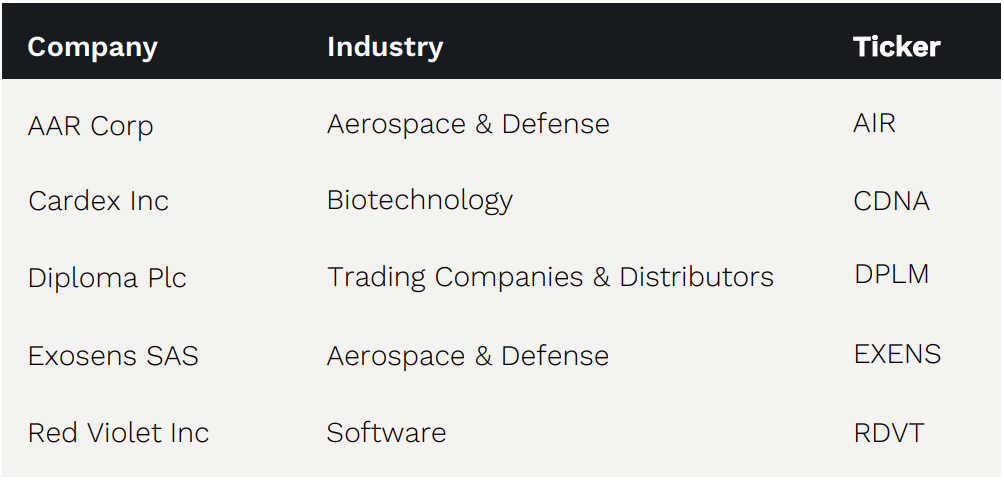Click the Biotechnology industry cell
This screenshot has height=482, width=1004.
coord(419,200)
